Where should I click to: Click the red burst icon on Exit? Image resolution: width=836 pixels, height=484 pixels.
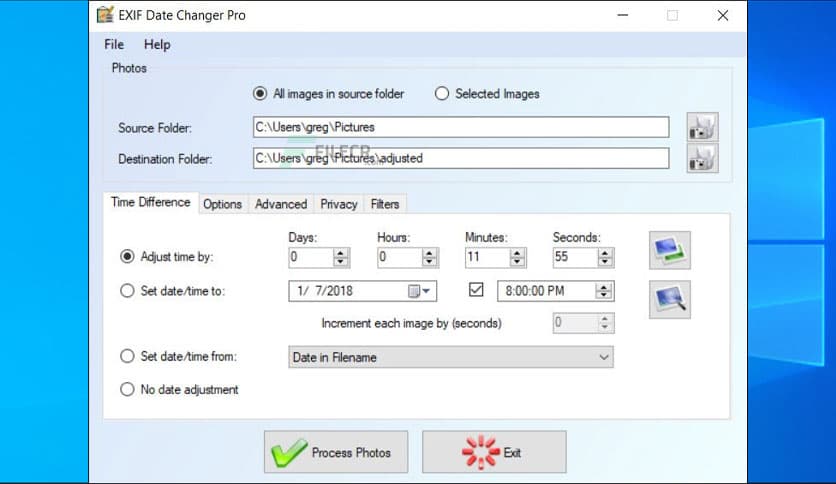[481, 452]
